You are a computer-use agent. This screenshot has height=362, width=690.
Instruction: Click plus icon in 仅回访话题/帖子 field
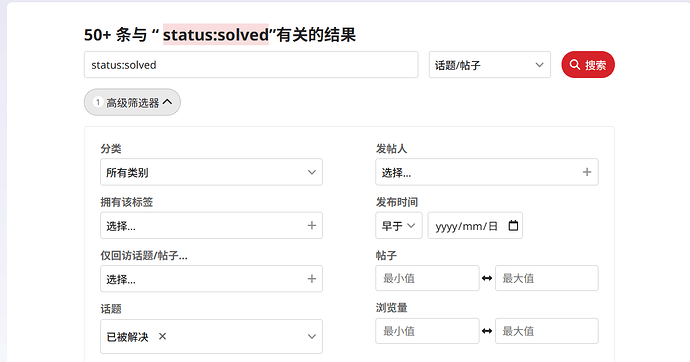click(x=312, y=278)
